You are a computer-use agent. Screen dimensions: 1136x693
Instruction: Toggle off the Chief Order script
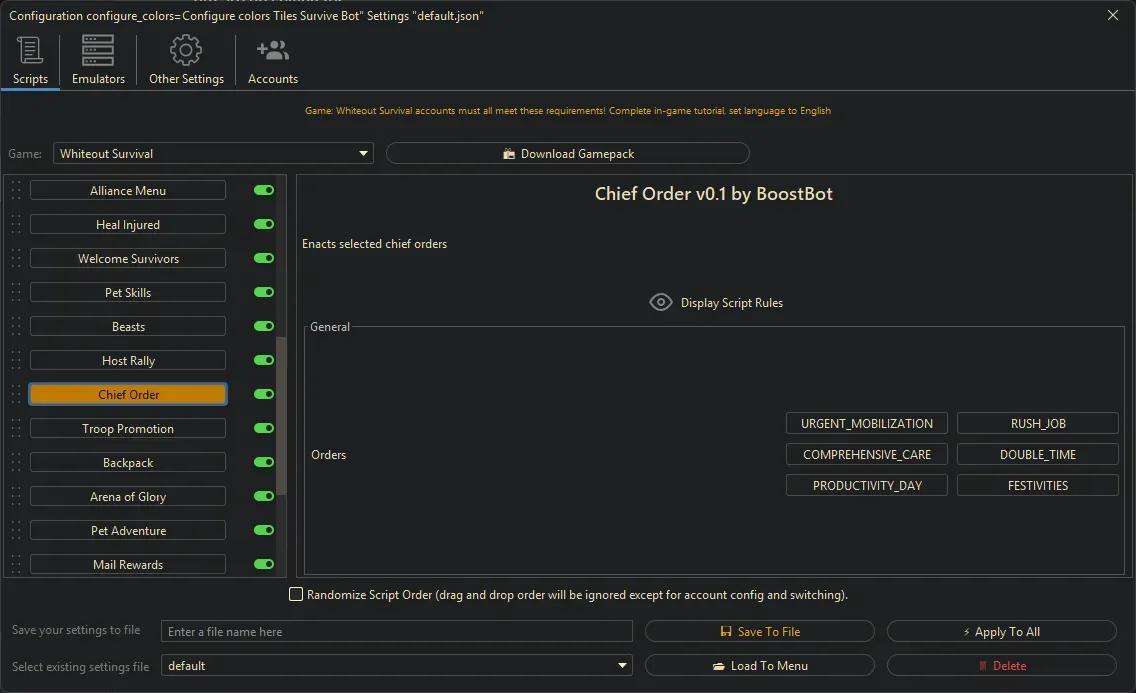[264, 395]
